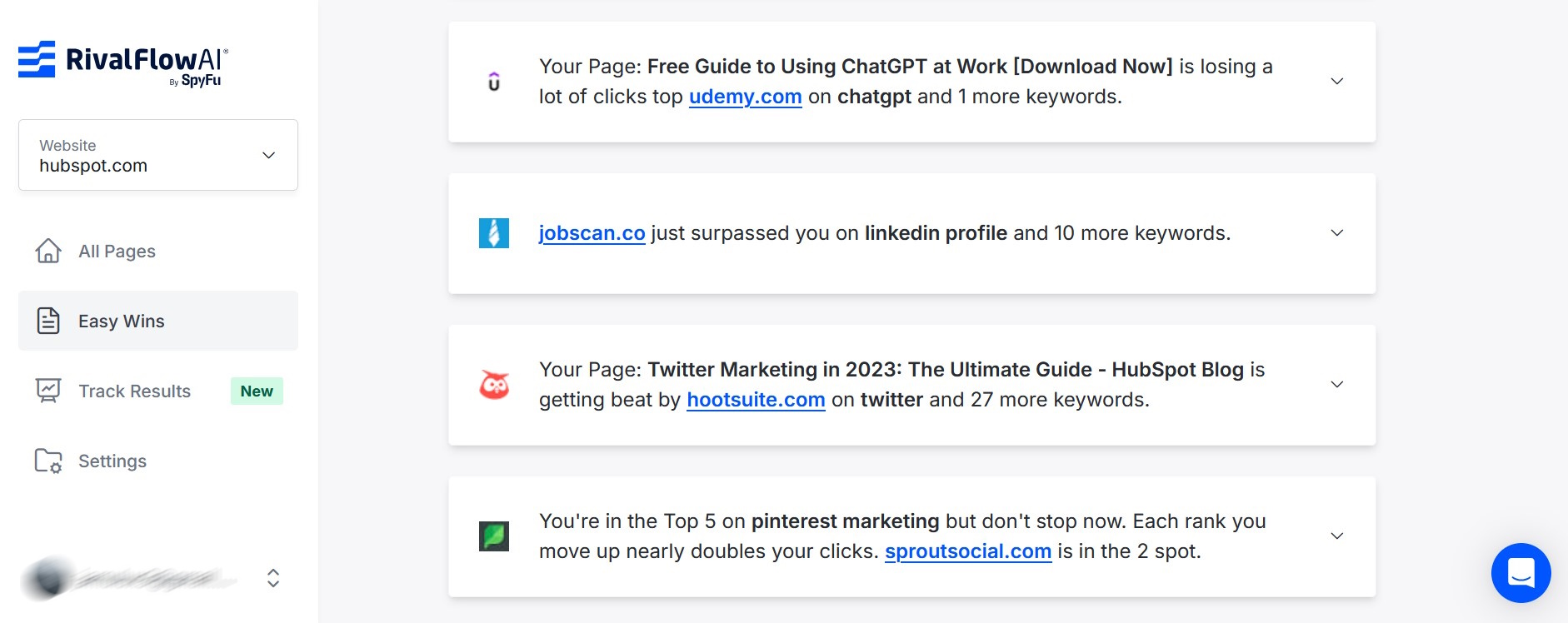Click the home icon beside All Pages

(48, 251)
